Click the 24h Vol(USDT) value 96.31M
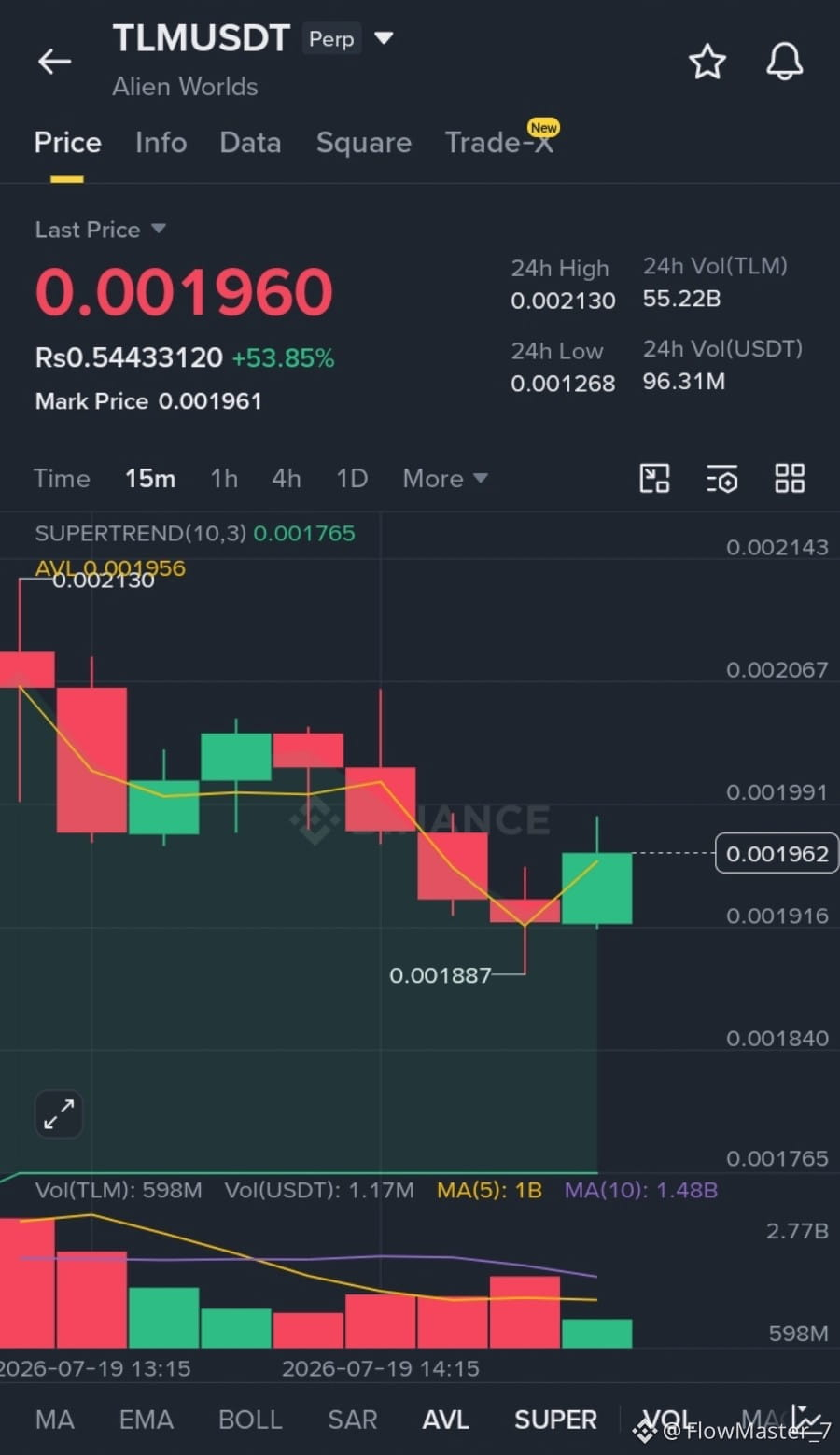The height and width of the screenshot is (1455, 840). coord(683,381)
